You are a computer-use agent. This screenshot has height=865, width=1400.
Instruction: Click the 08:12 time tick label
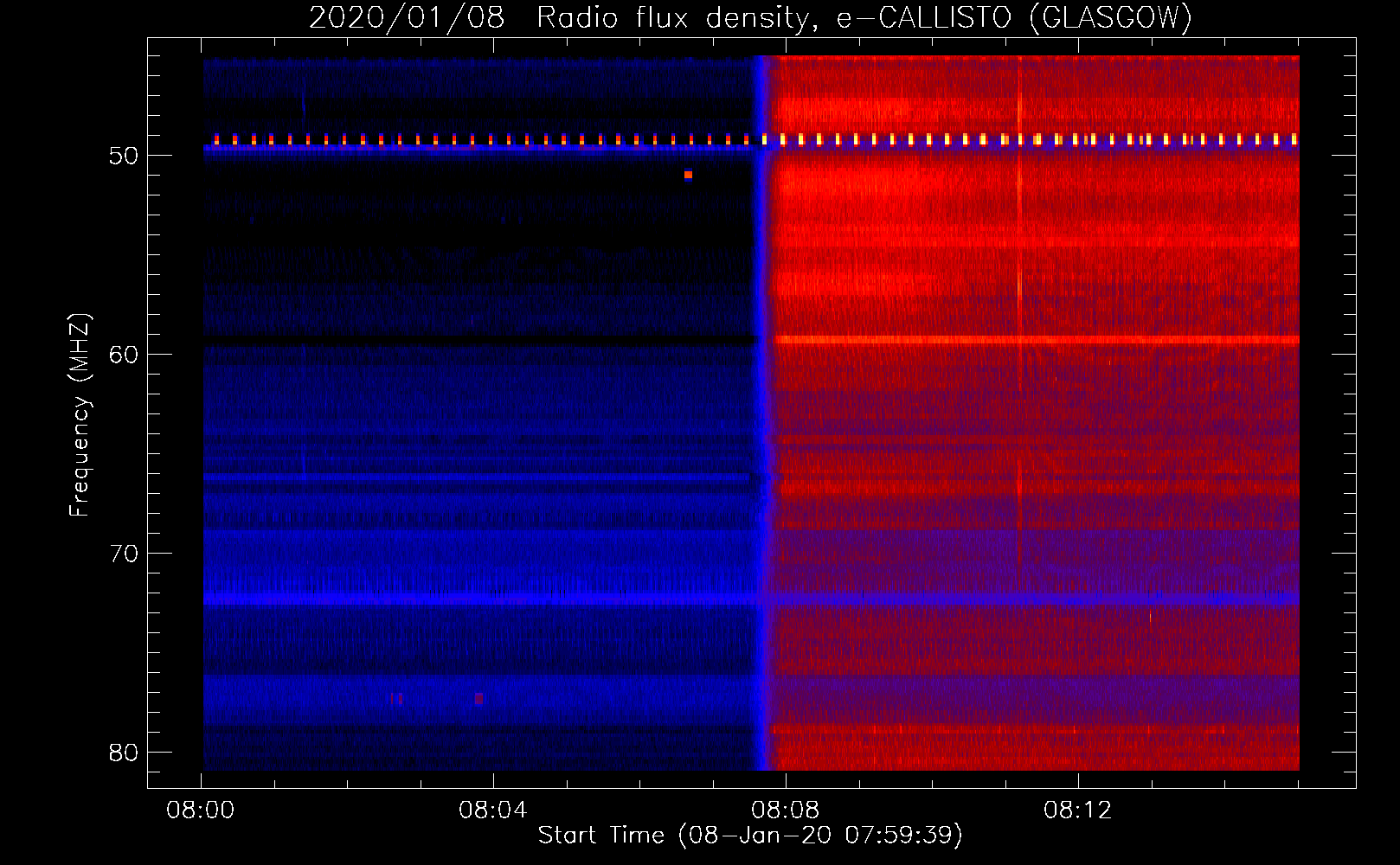click(1077, 811)
